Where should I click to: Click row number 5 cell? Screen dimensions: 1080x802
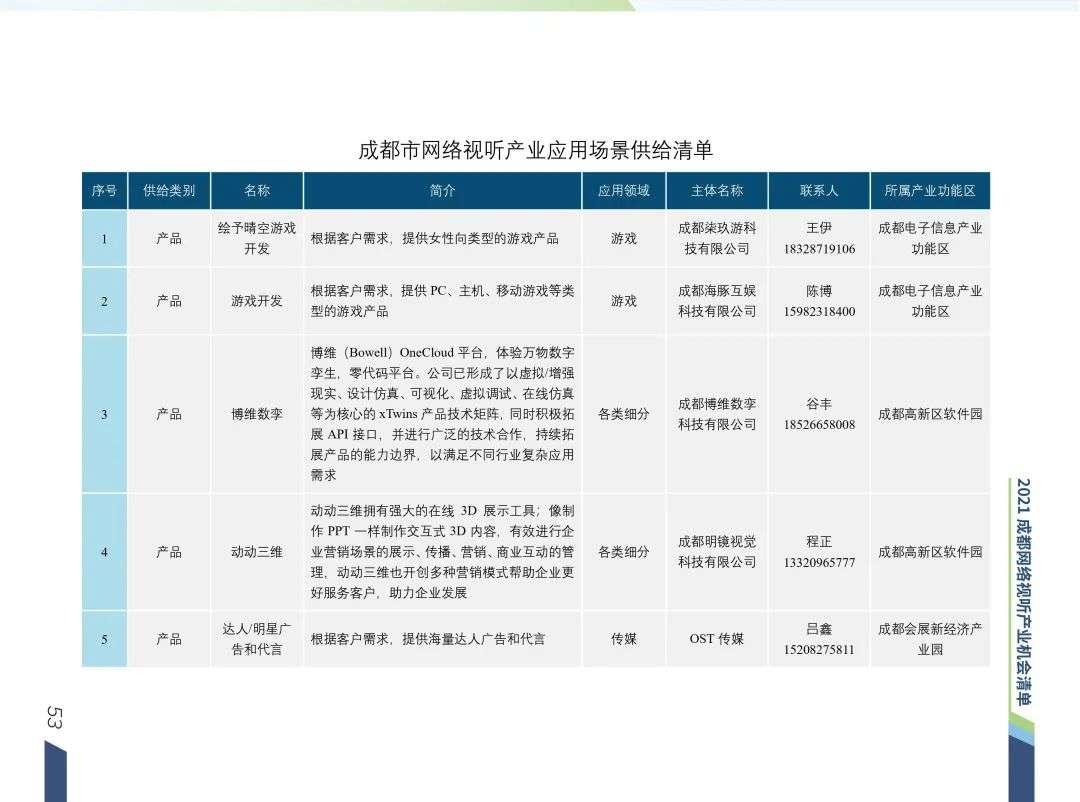tap(104, 639)
